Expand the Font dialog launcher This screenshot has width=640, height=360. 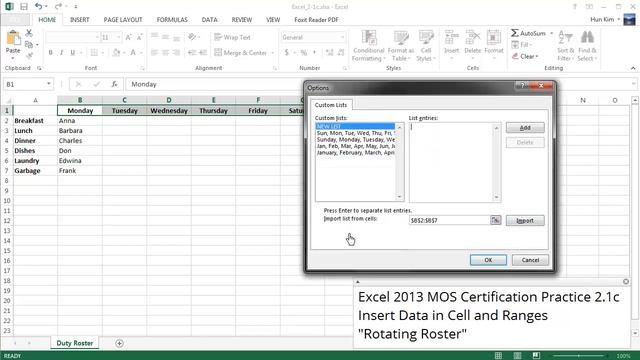point(142,68)
